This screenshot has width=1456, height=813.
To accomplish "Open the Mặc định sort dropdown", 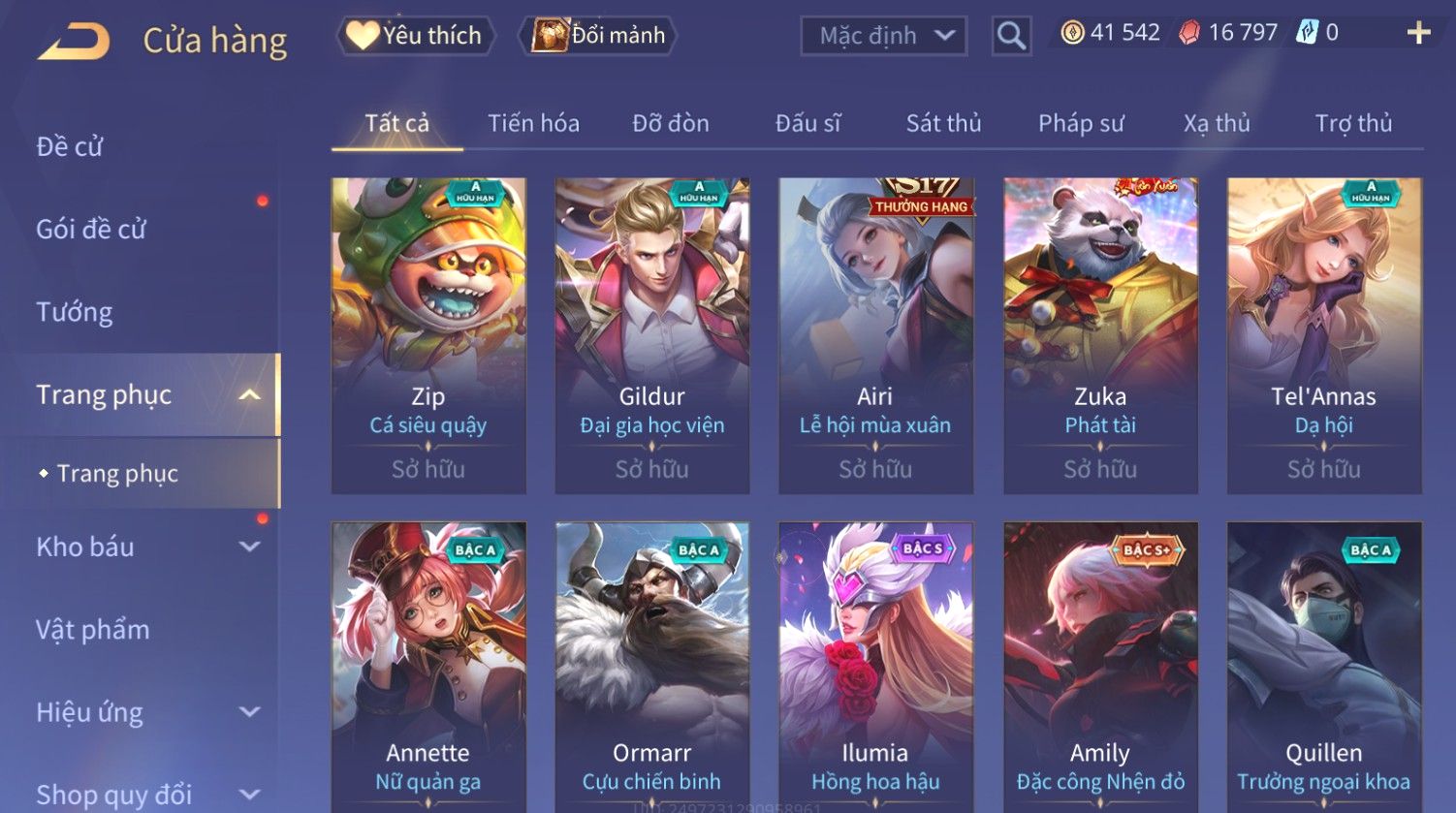I will click(883, 36).
